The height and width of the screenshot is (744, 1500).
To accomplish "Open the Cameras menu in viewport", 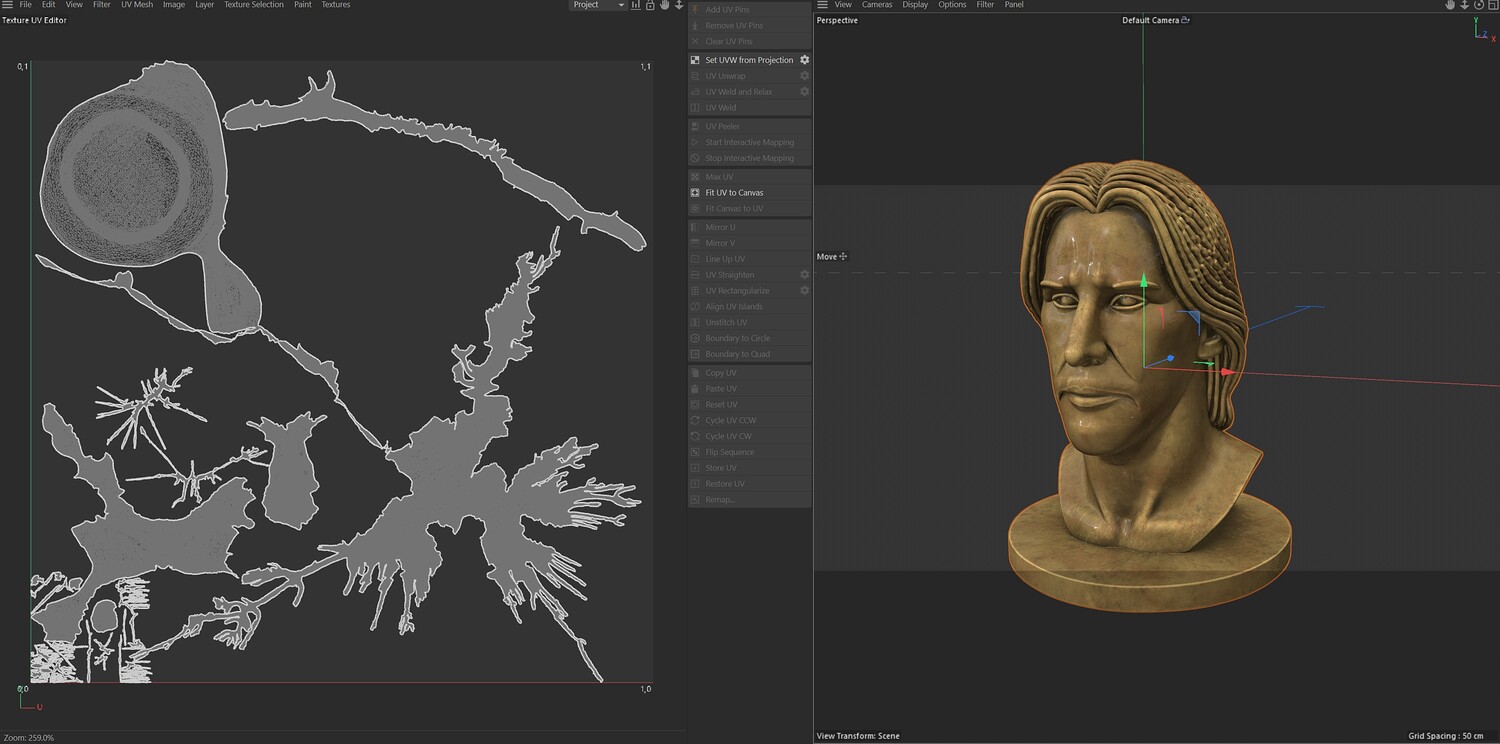I will point(876,5).
